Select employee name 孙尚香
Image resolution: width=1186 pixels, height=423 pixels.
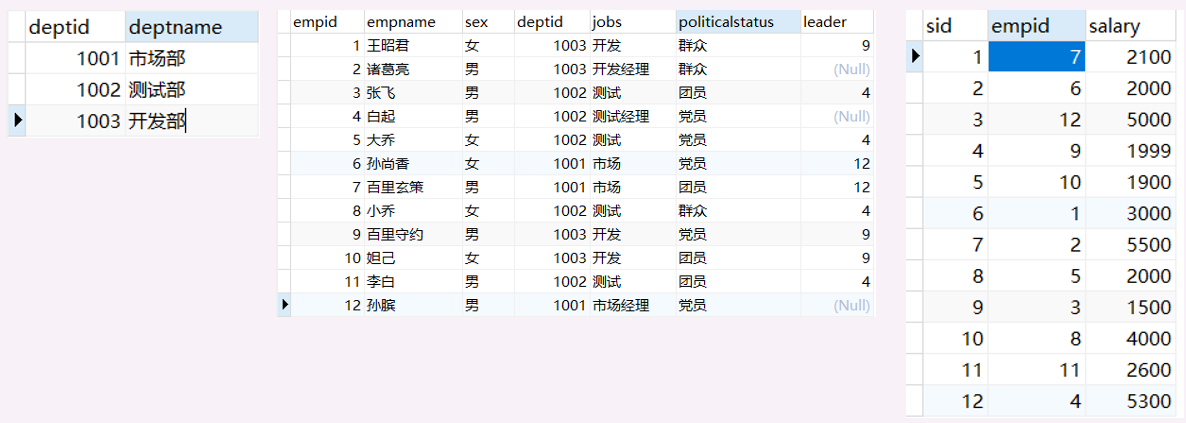pos(413,163)
